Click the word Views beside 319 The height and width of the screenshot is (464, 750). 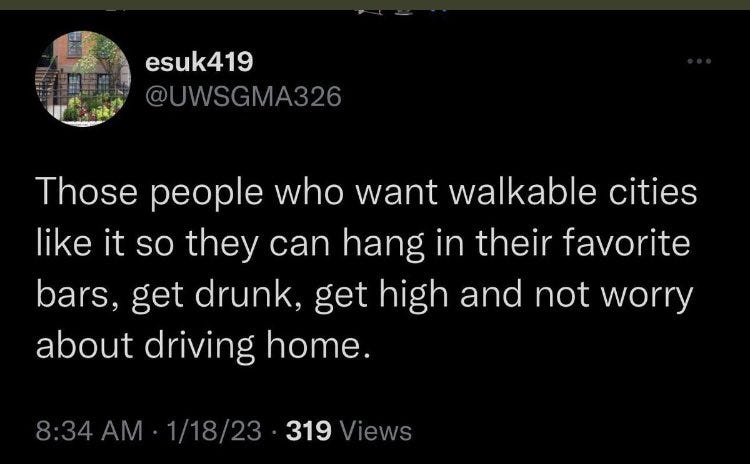pyautogui.click(x=375, y=430)
